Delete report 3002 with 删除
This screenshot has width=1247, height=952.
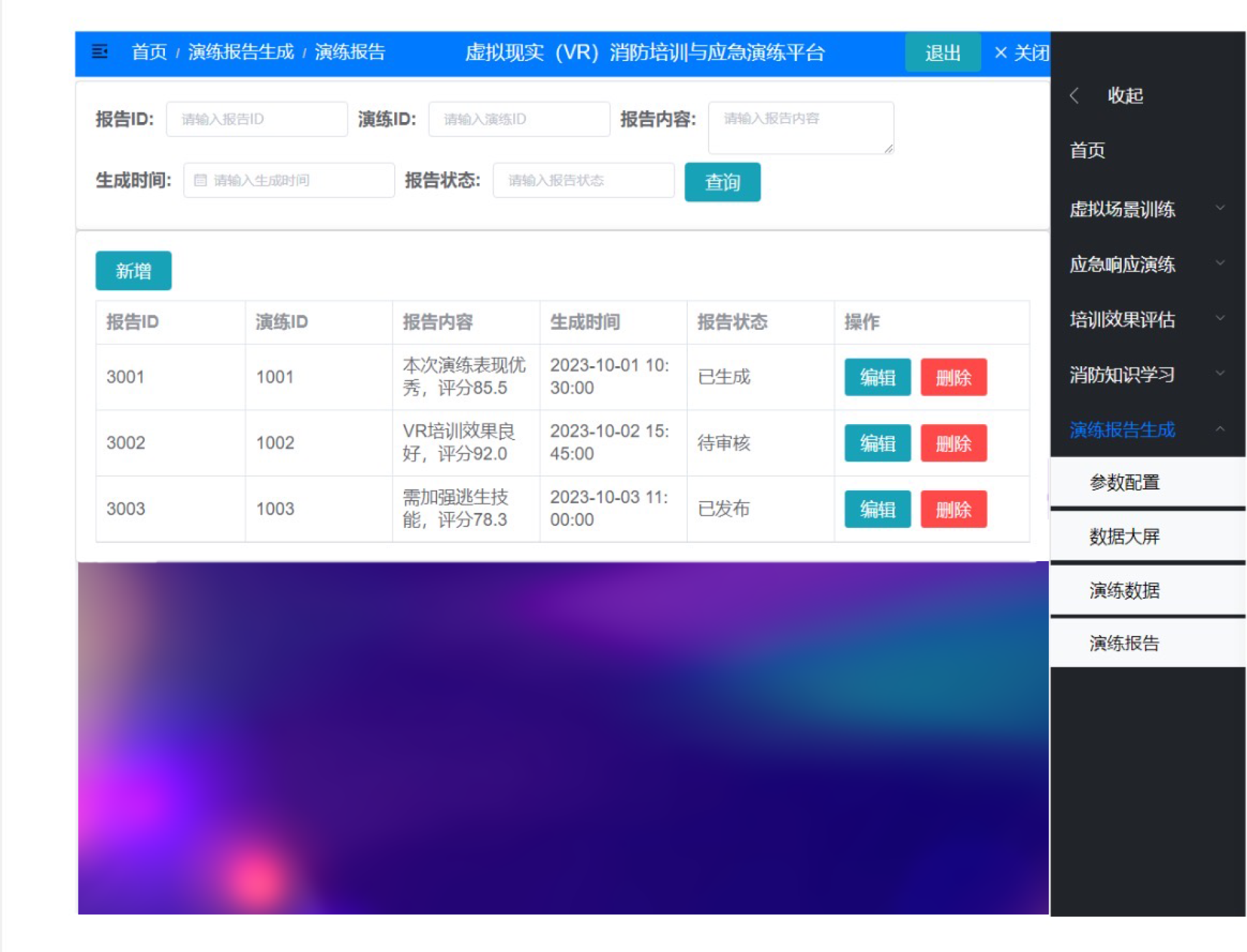pyautogui.click(x=953, y=444)
